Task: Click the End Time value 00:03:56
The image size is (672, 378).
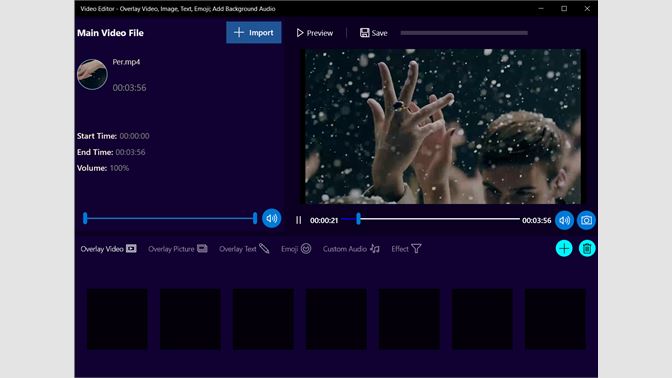Action: tap(130, 152)
